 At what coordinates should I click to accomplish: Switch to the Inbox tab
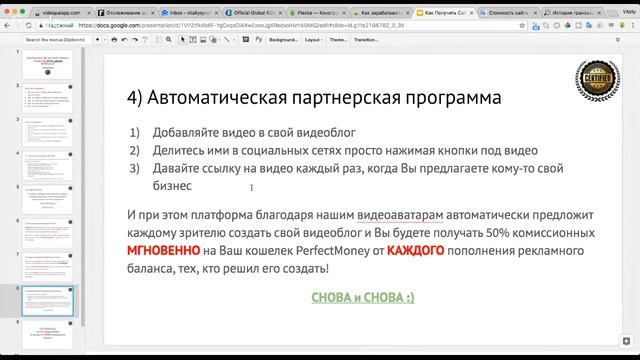pyautogui.click(x=189, y=13)
